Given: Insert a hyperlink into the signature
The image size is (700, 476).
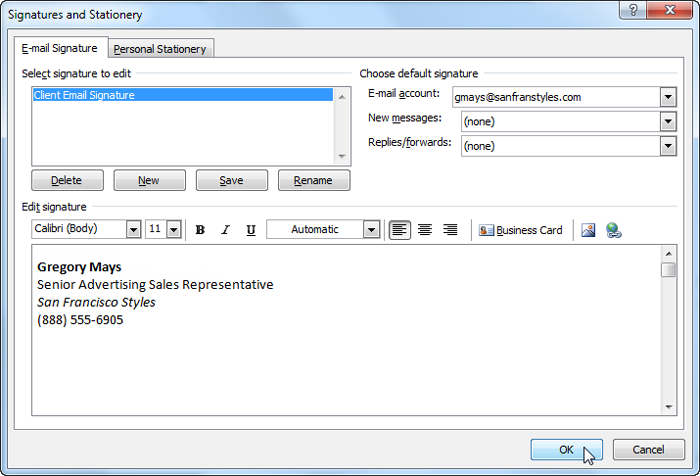Looking at the screenshot, I should (x=613, y=230).
